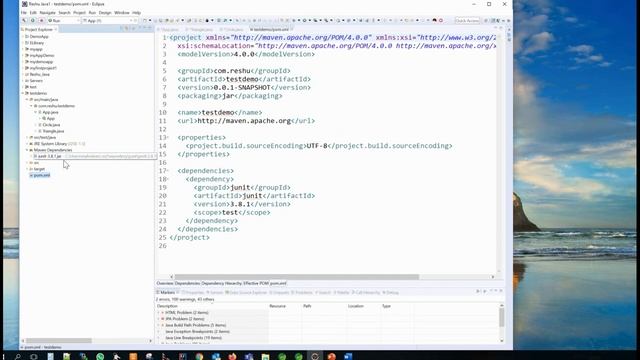The width and height of the screenshot is (640, 360).
Task: Collapse the dependency block at line 18
Action: pyautogui.click(x=168, y=179)
